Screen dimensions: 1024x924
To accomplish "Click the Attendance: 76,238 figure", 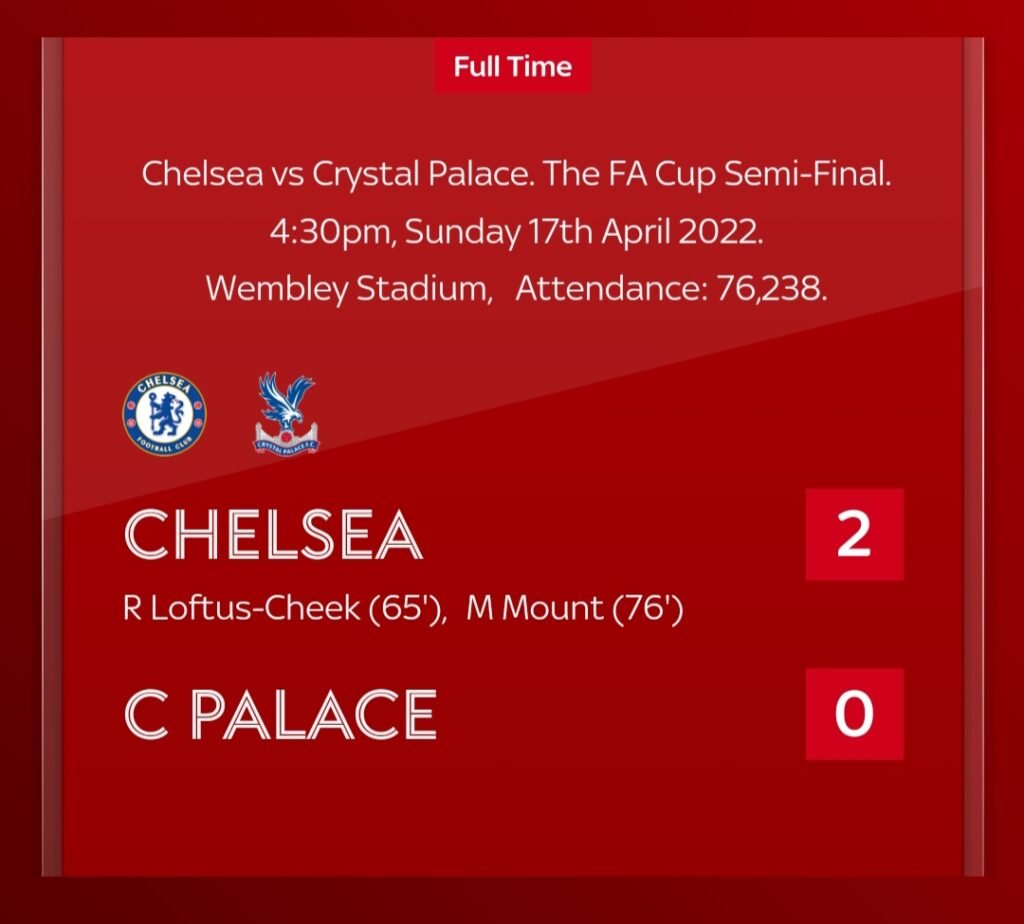I will [x=671, y=288].
